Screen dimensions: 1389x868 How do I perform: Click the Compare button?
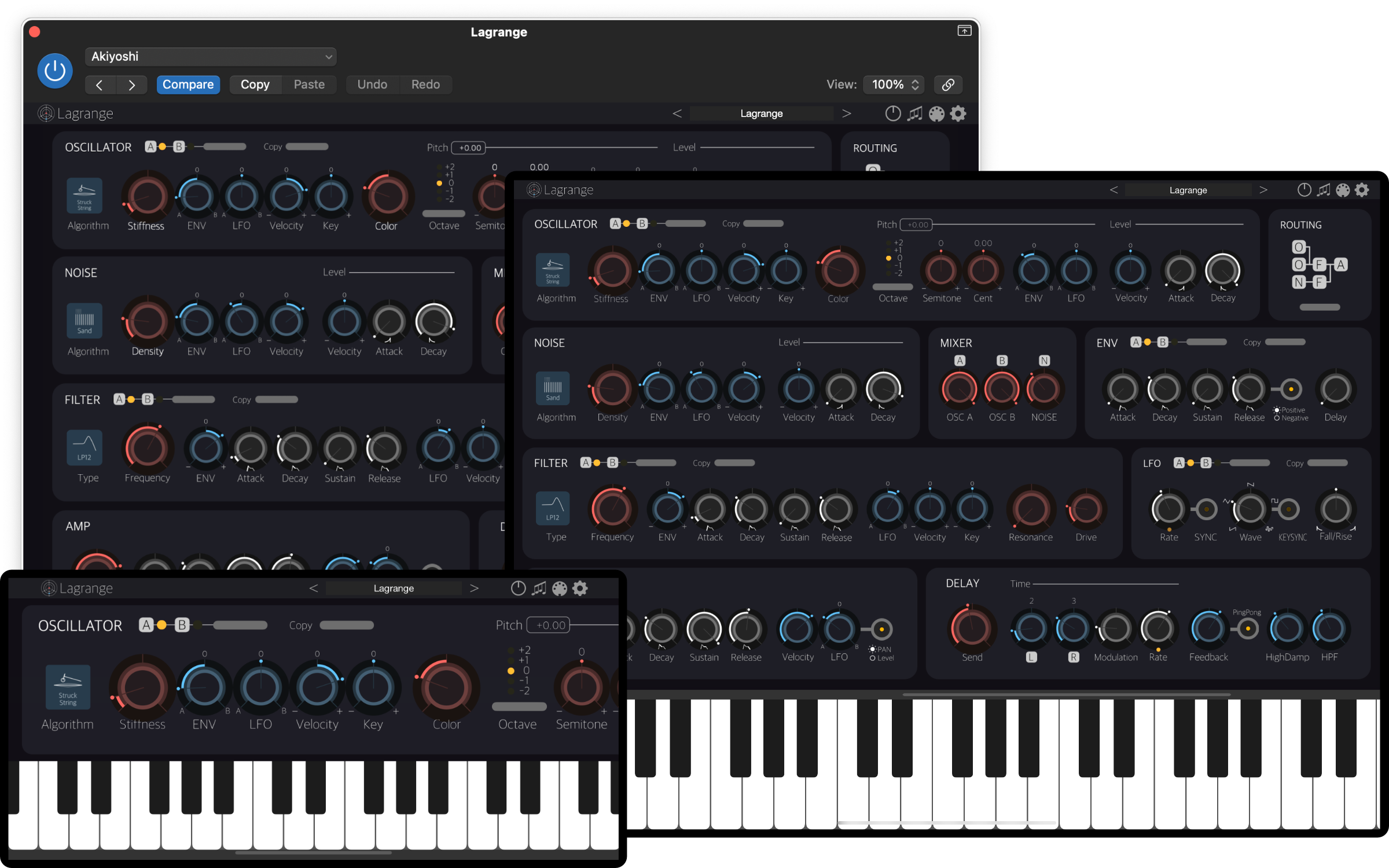pyautogui.click(x=188, y=84)
